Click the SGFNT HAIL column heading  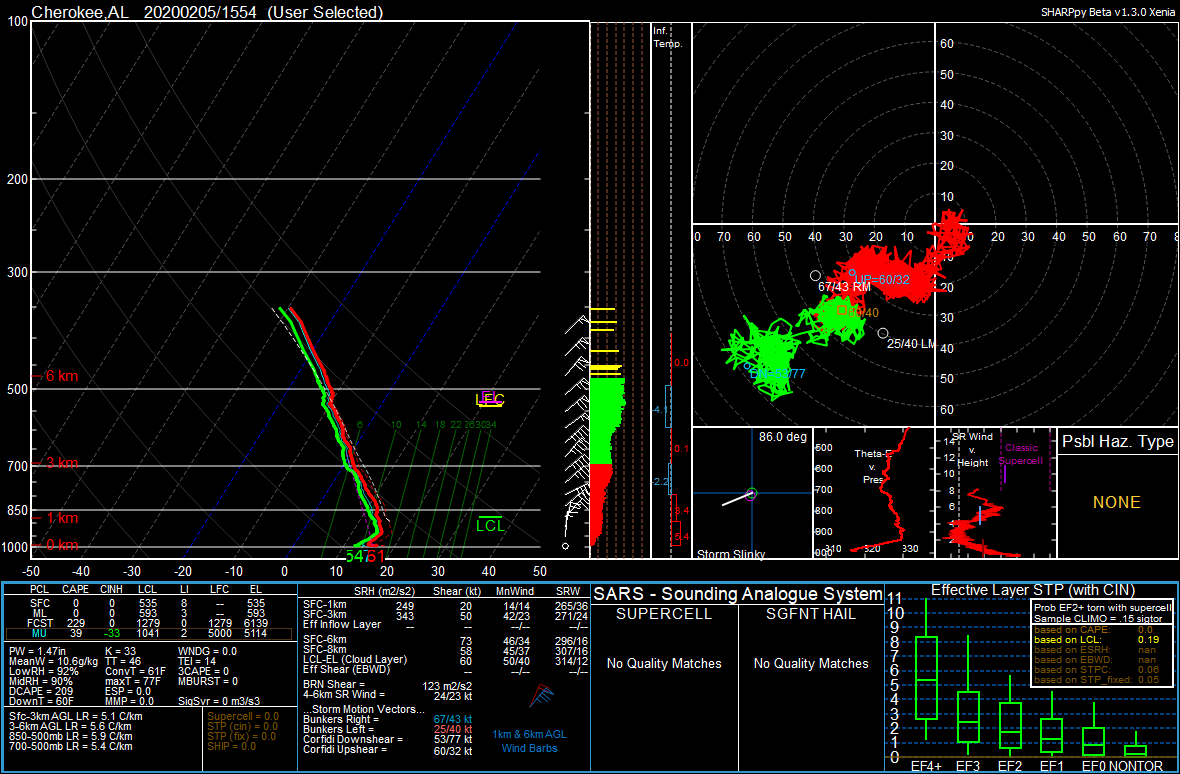coord(810,614)
